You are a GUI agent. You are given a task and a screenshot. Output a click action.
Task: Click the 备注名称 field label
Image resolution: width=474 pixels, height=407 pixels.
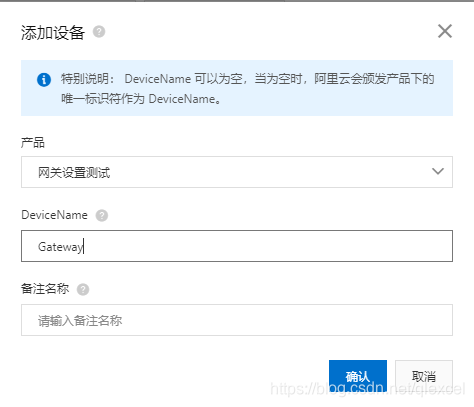[x=45, y=289]
